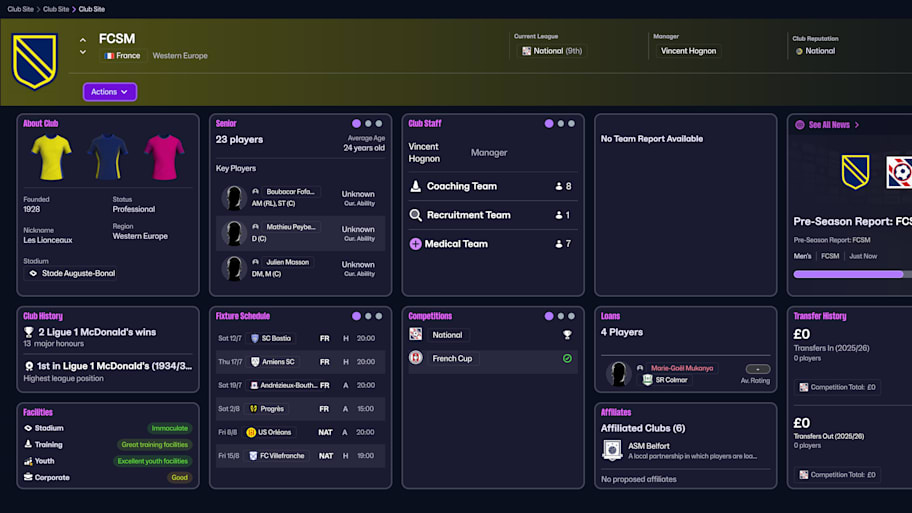Open loaned player Marie-Gaël Mukanya
Viewport: 912px width, 513px height.
(x=681, y=368)
